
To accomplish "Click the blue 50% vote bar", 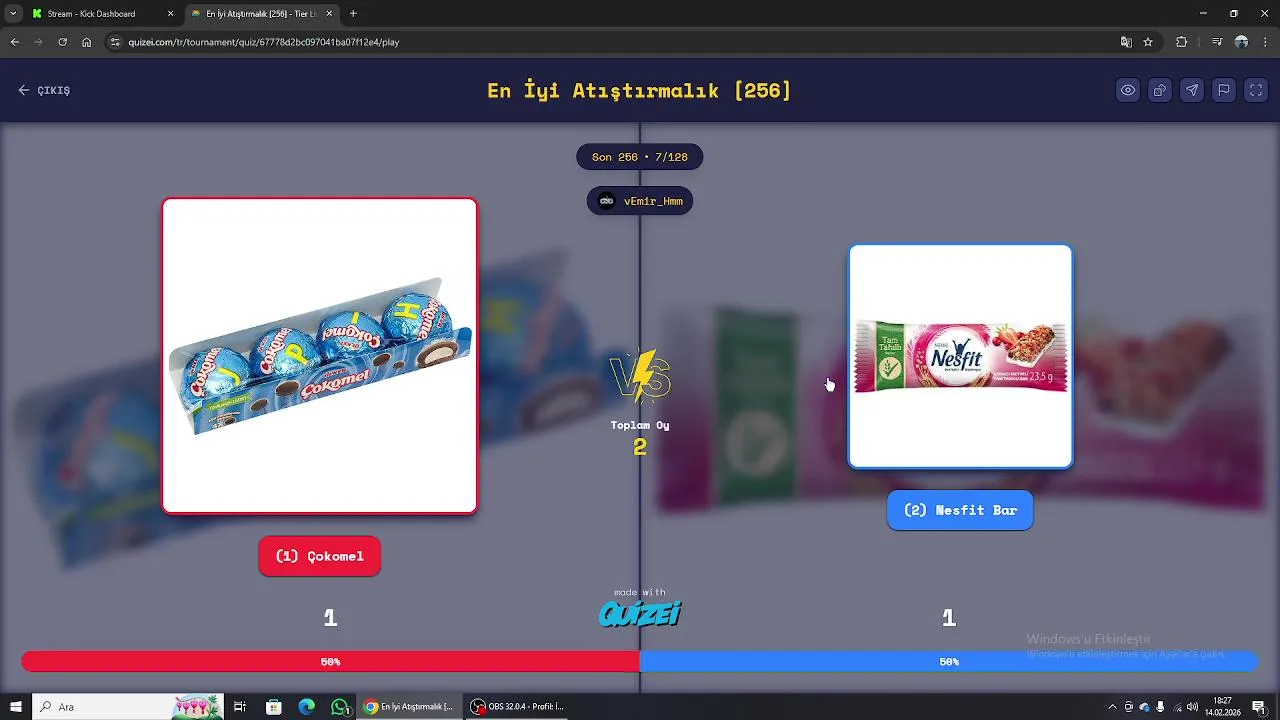I will [x=949, y=661].
